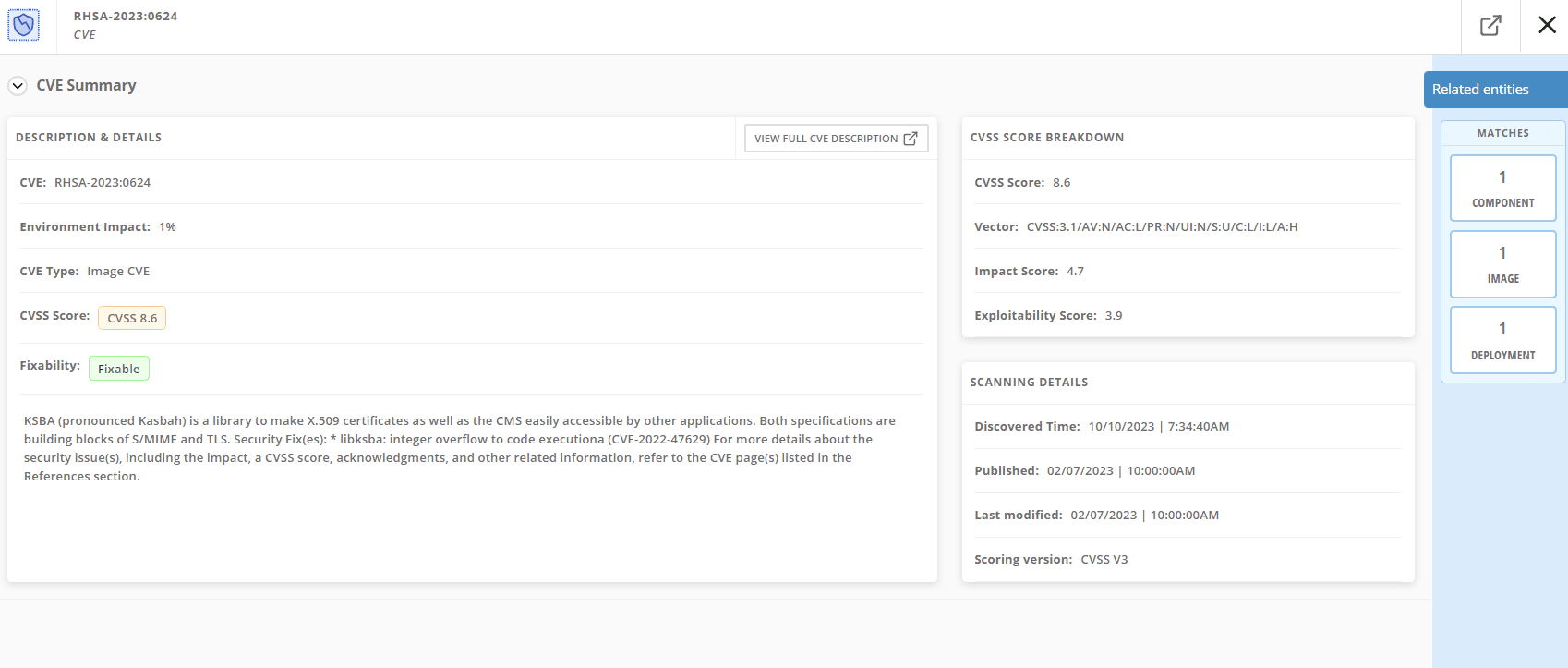Click the Published date row
Image resolution: width=1568 pixels, height=668 pixels.
1188,471
